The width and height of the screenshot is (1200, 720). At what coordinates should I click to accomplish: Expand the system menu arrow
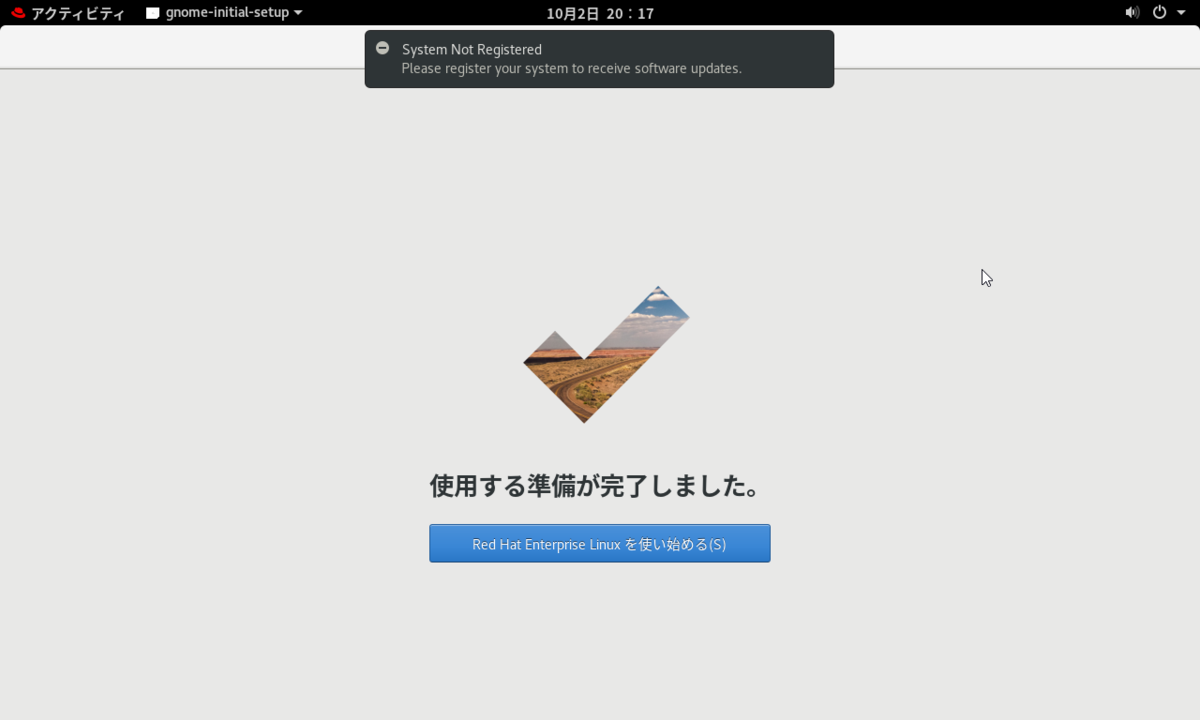pyautogui.click(x=1181, y=13)
